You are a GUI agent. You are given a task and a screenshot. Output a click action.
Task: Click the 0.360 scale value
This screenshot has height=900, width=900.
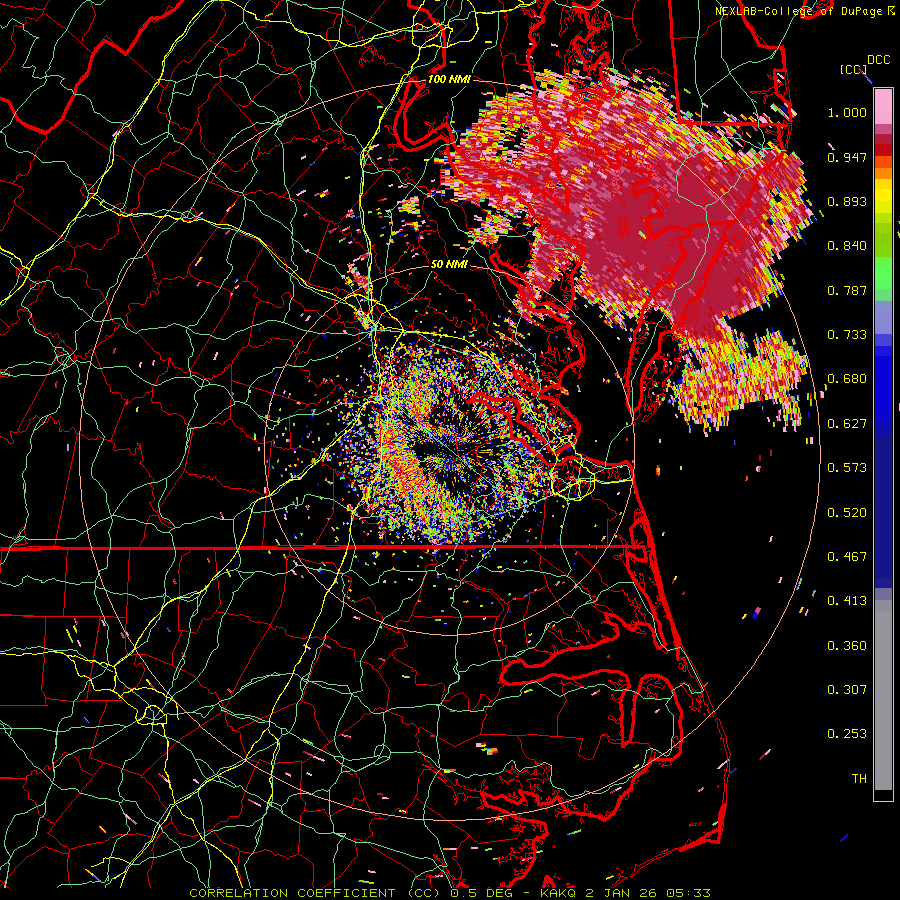pos(847,646)
